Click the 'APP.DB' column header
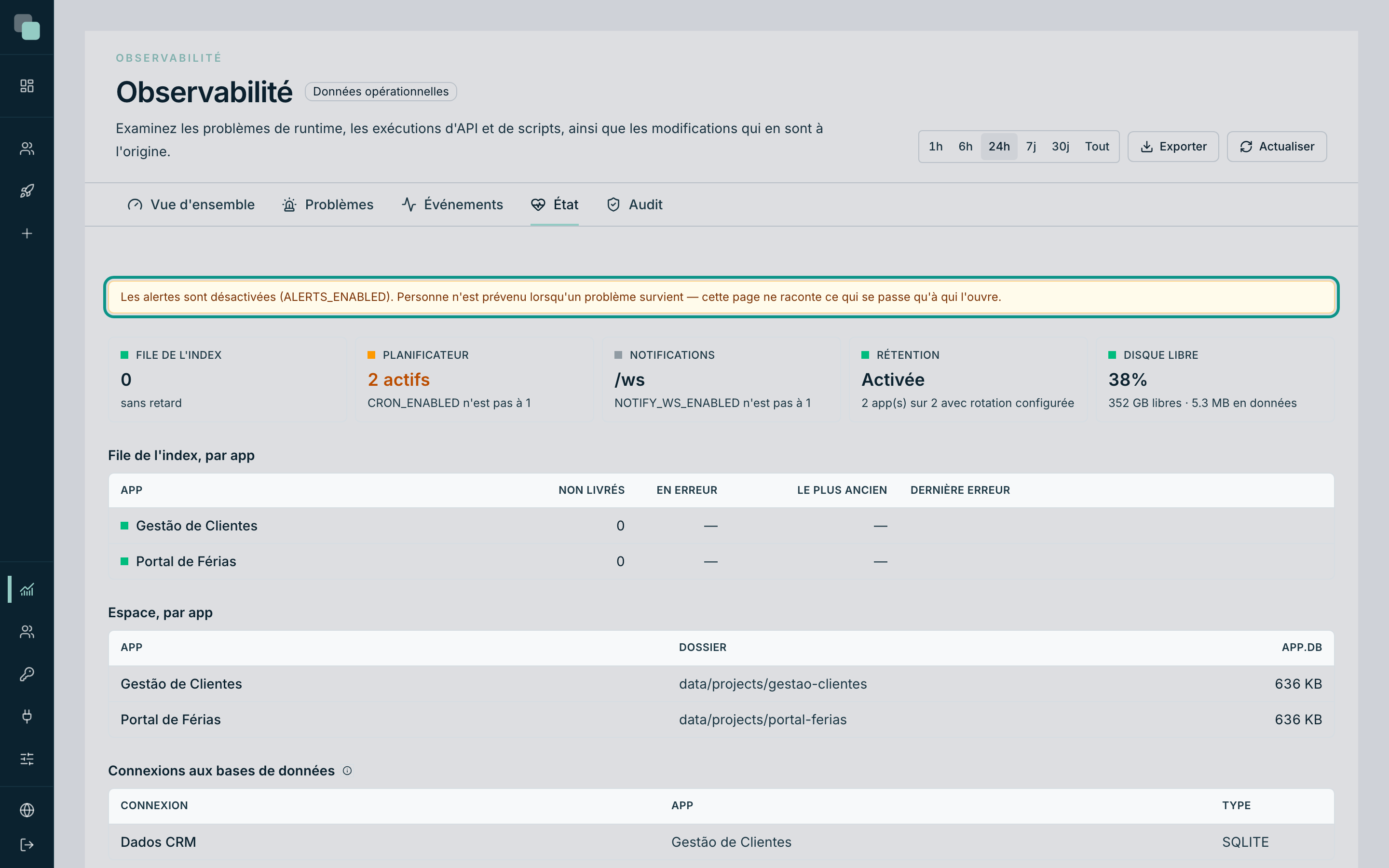Screen dimensions: 1389x868 pos(1302,648)
